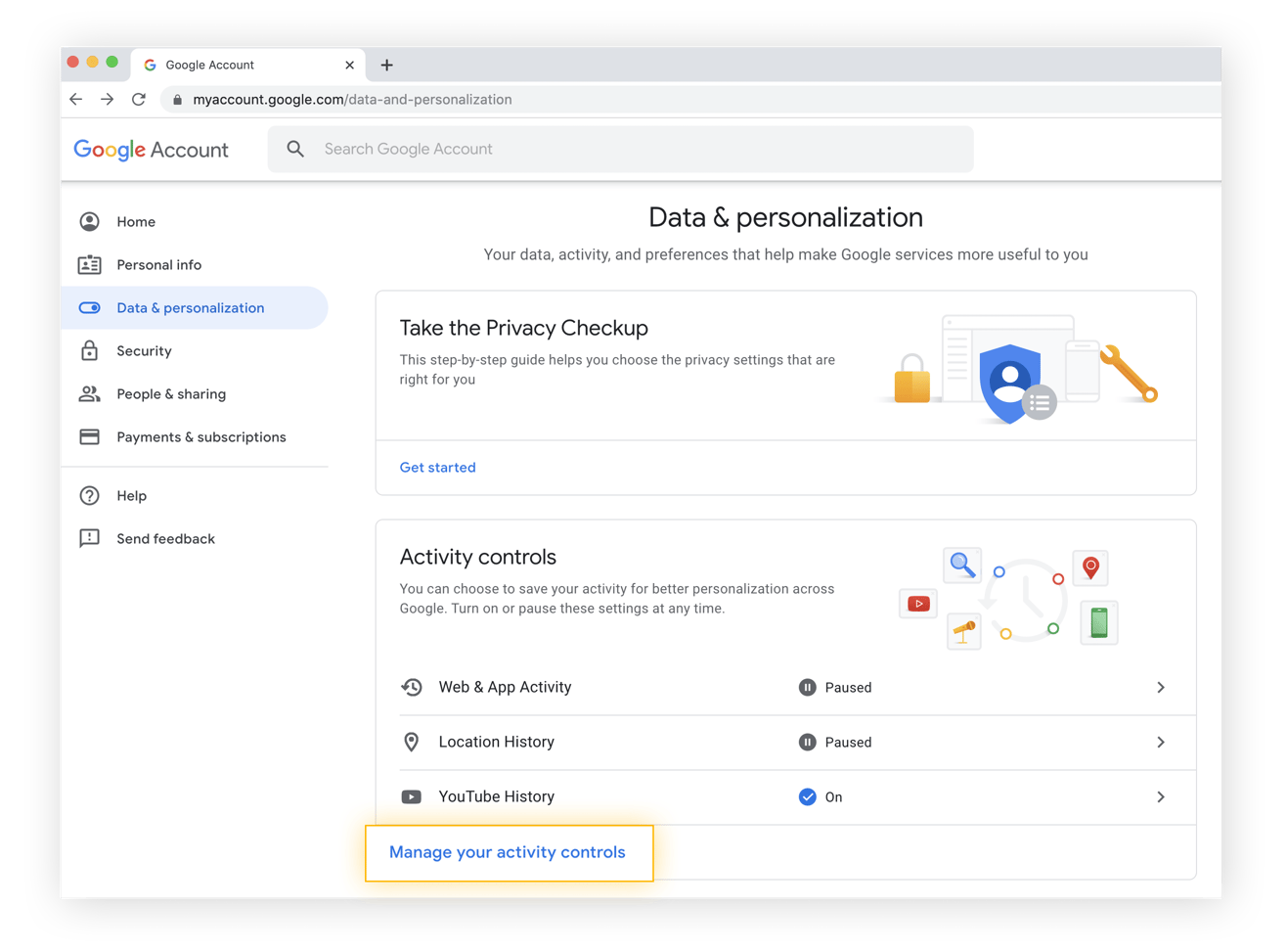Click the People & sharing icon
The image size is (1288, 952).
point(89,393)
